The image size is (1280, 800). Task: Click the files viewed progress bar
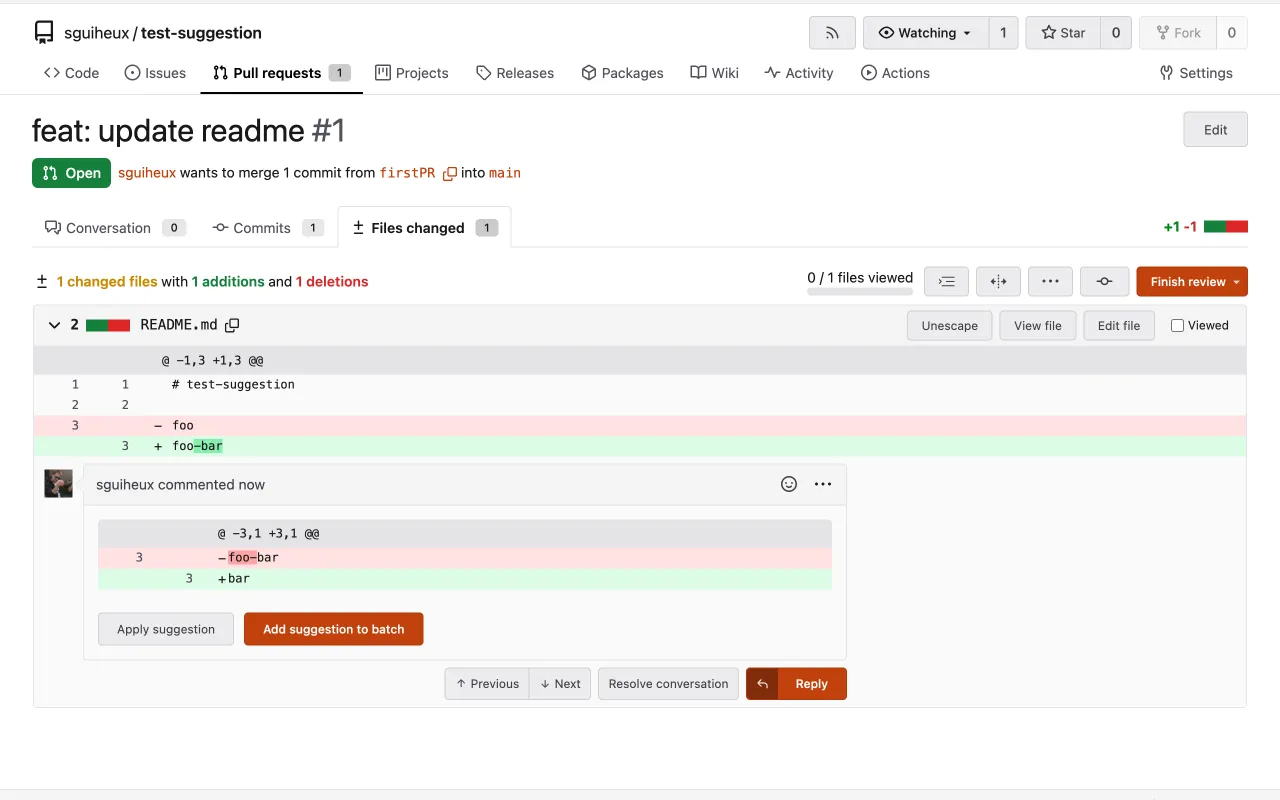click(860, 293)
